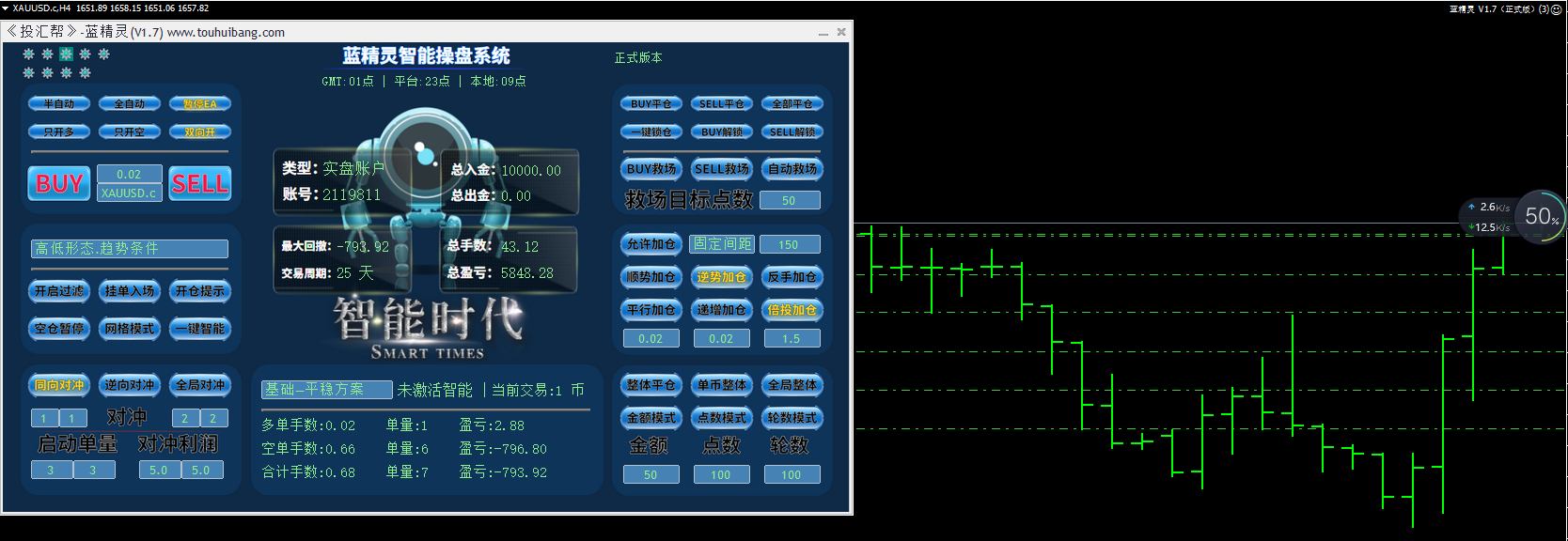This screenshot has width=1568, height=541.
Task: Click the 一键智能 one-click smart button
Action: pos(200,329)
